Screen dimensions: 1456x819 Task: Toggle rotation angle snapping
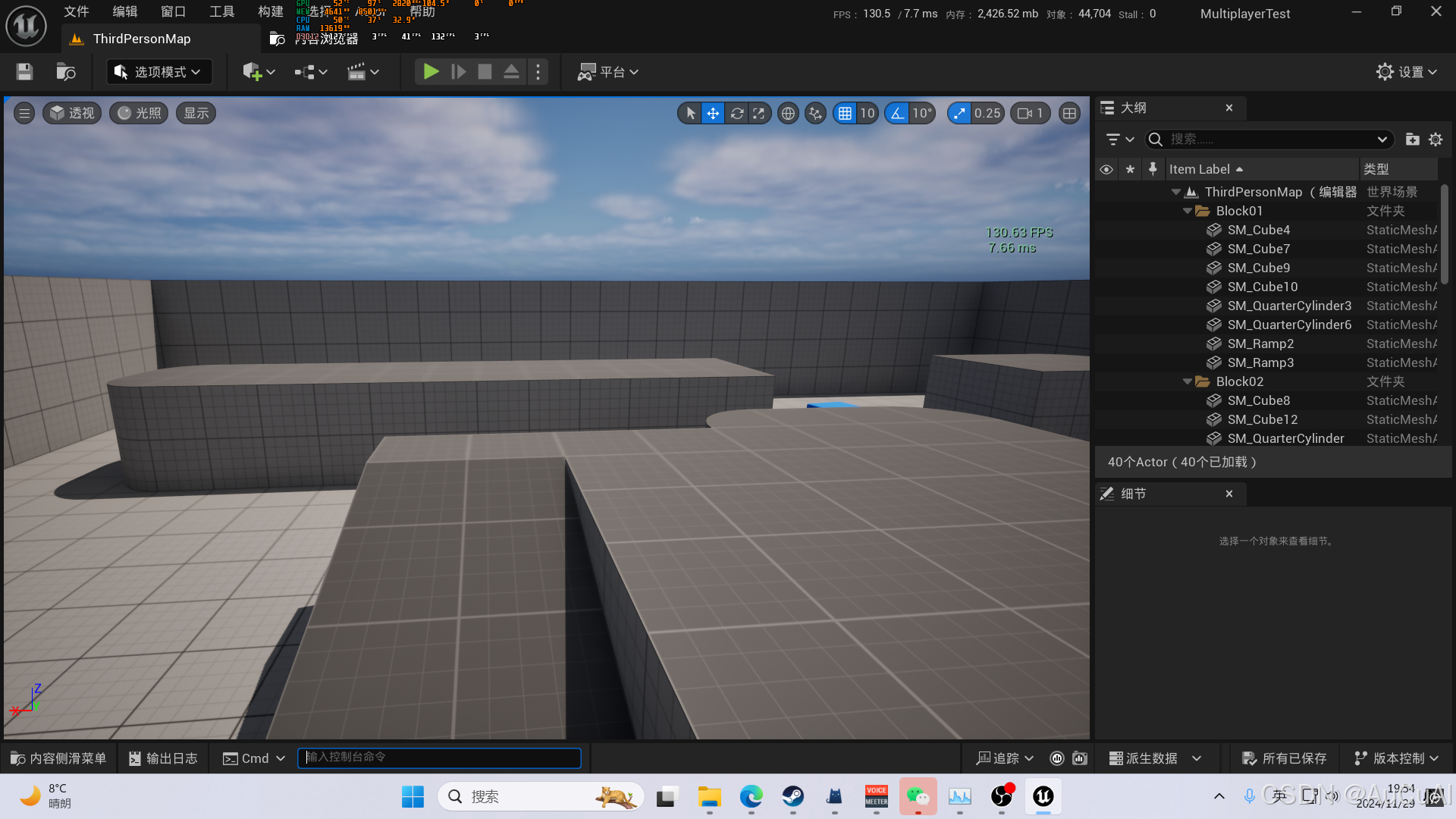coord(897,114)
